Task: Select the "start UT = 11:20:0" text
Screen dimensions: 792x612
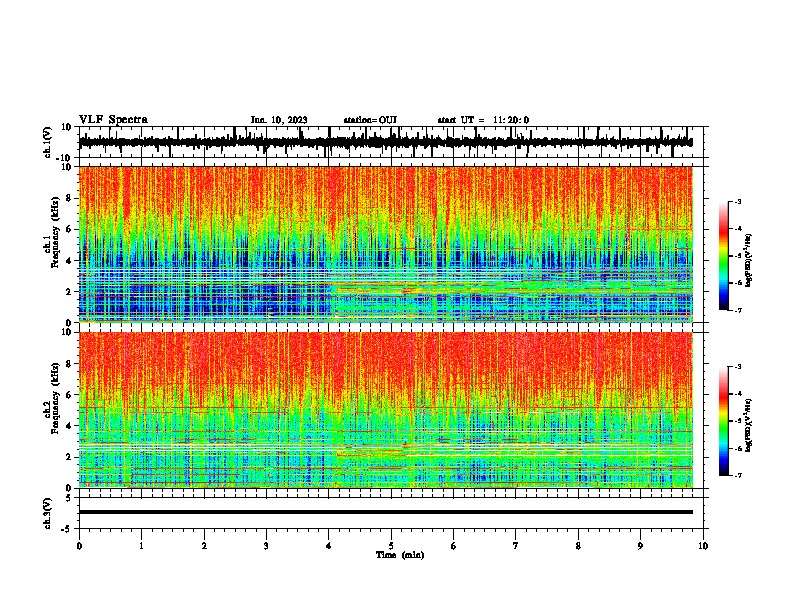Action: pyautogui.click(x=483, y=120)
